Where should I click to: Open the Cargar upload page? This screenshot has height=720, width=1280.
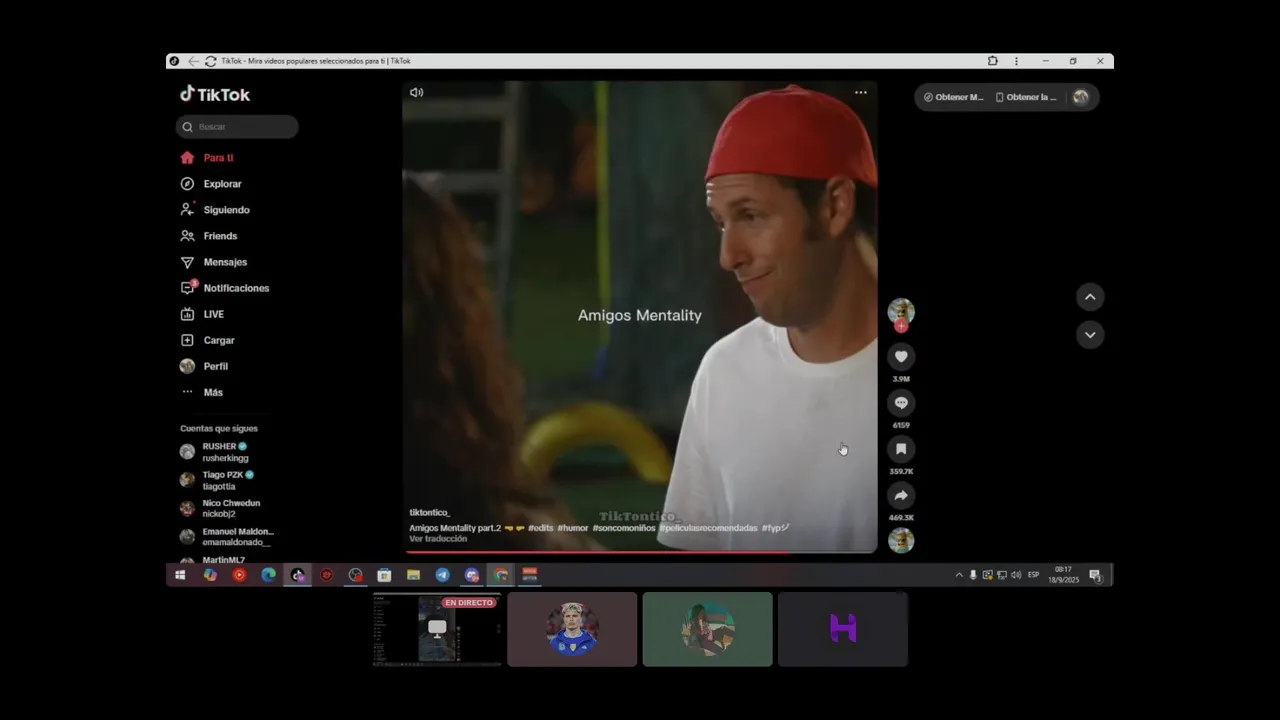208,340
